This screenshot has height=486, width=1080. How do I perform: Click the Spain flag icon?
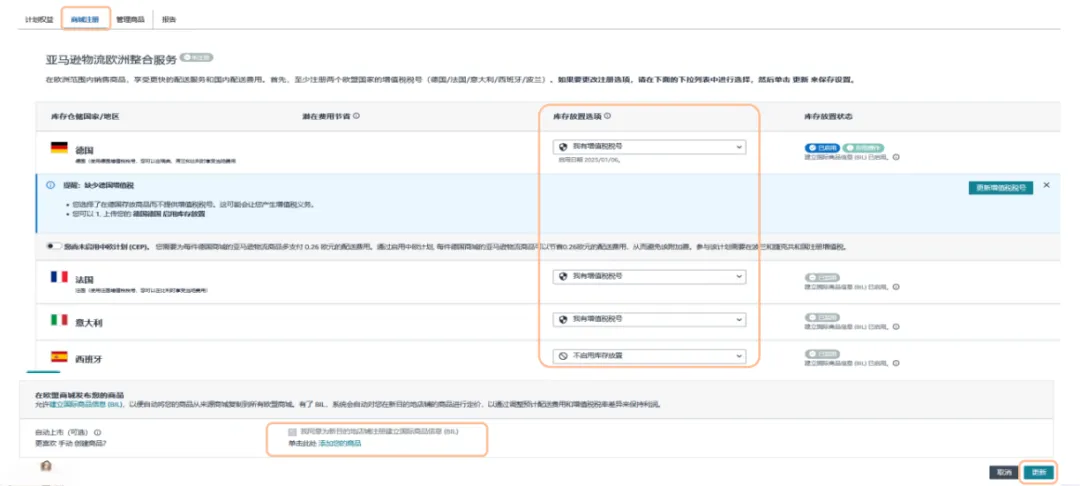pyautogui.click(x=59, y=357)
